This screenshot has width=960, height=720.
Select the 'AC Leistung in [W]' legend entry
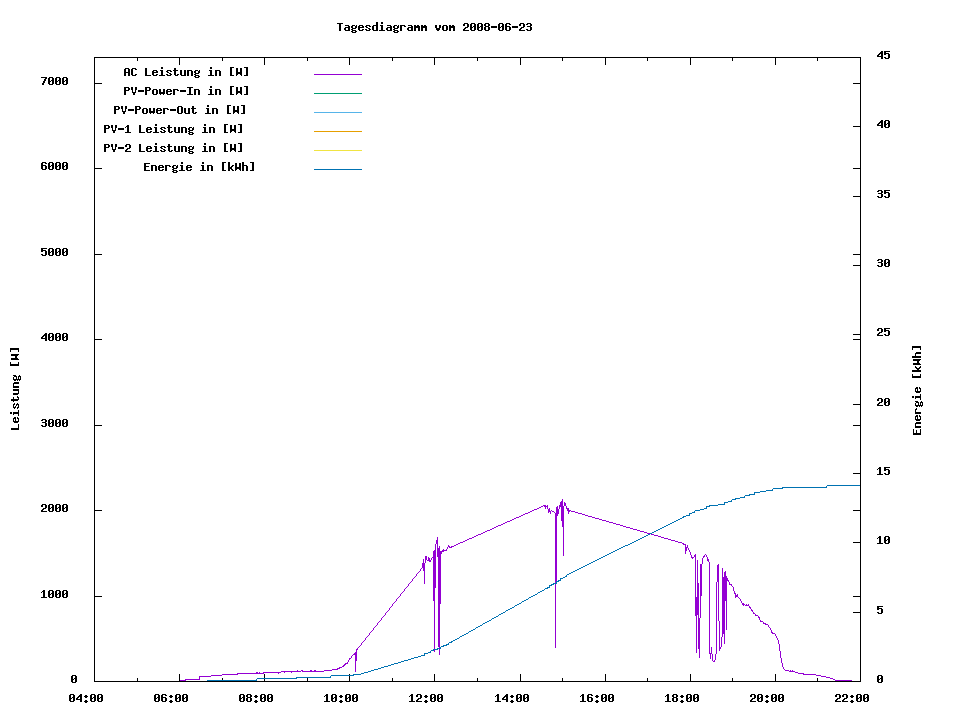(x=186, y=72)
